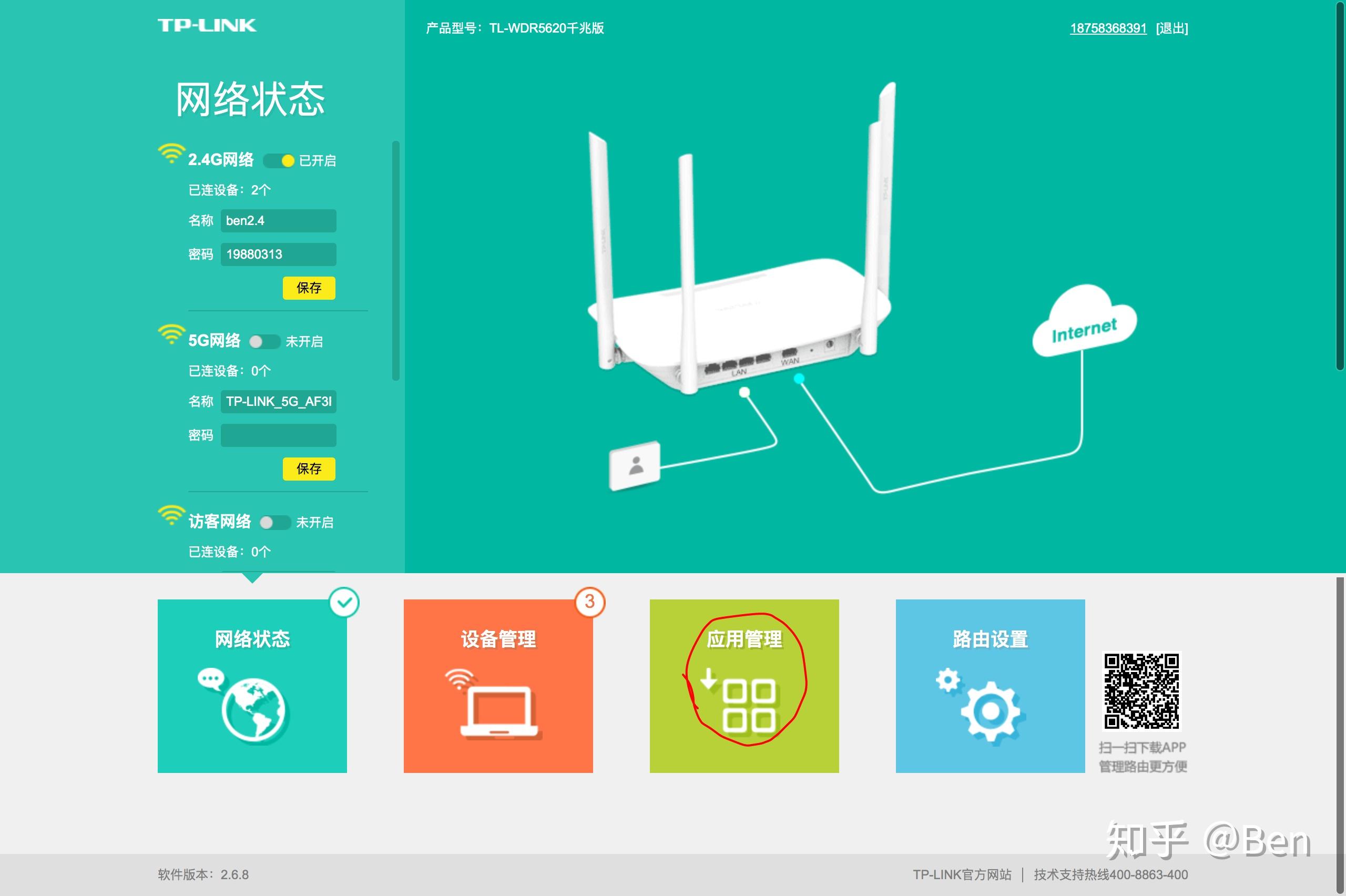Click the page scrollbar on right edge
Viewport: 1346px width, 896px height.
(x=1340, y=186)
